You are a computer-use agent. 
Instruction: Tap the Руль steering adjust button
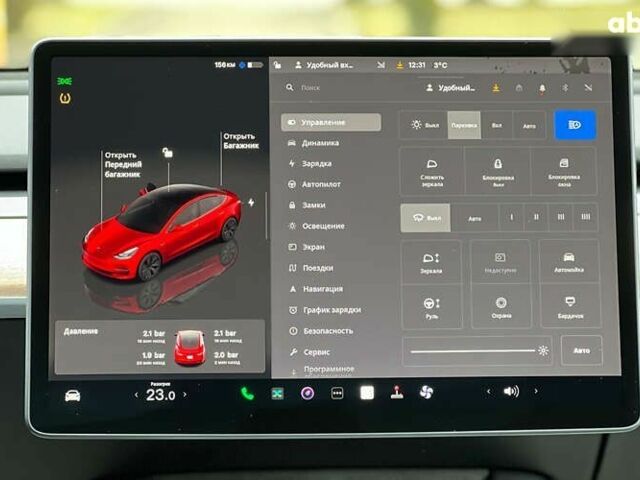tap(432, 308)
